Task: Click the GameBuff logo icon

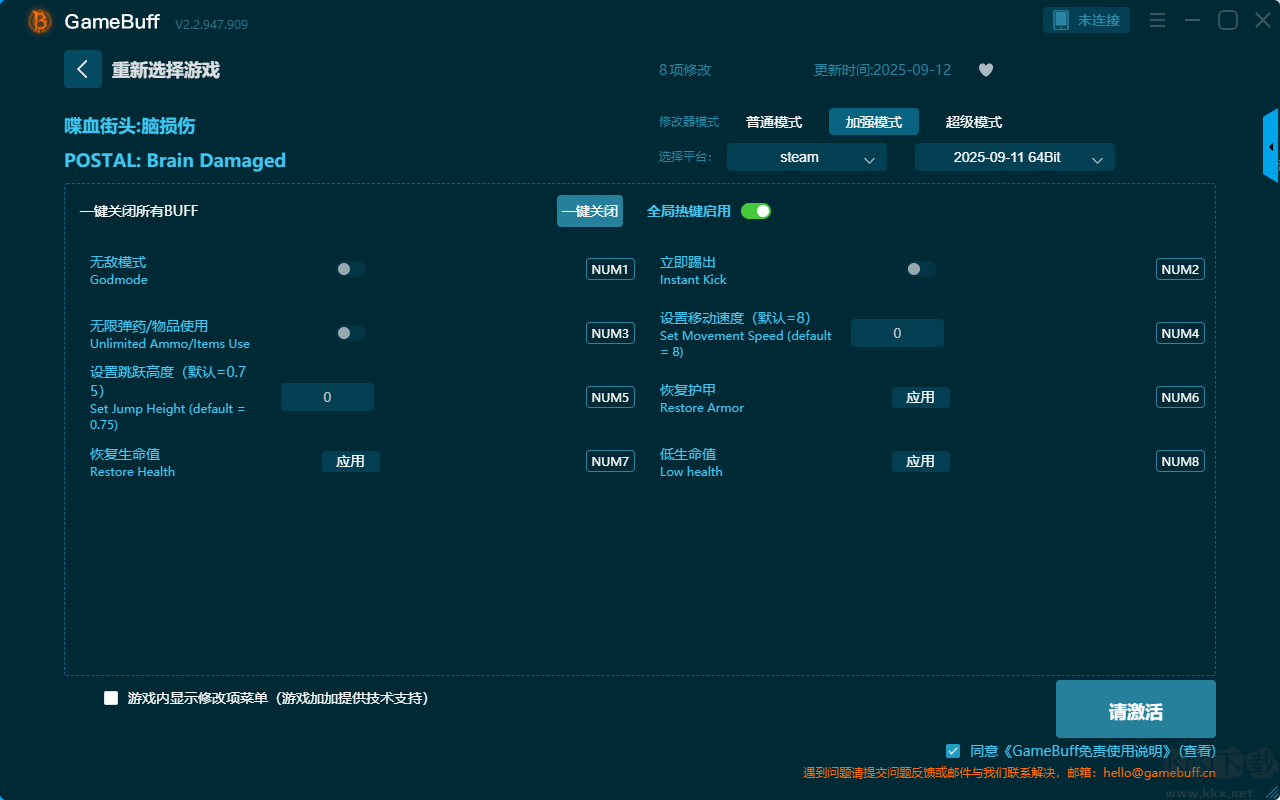Action: [40, 21]
